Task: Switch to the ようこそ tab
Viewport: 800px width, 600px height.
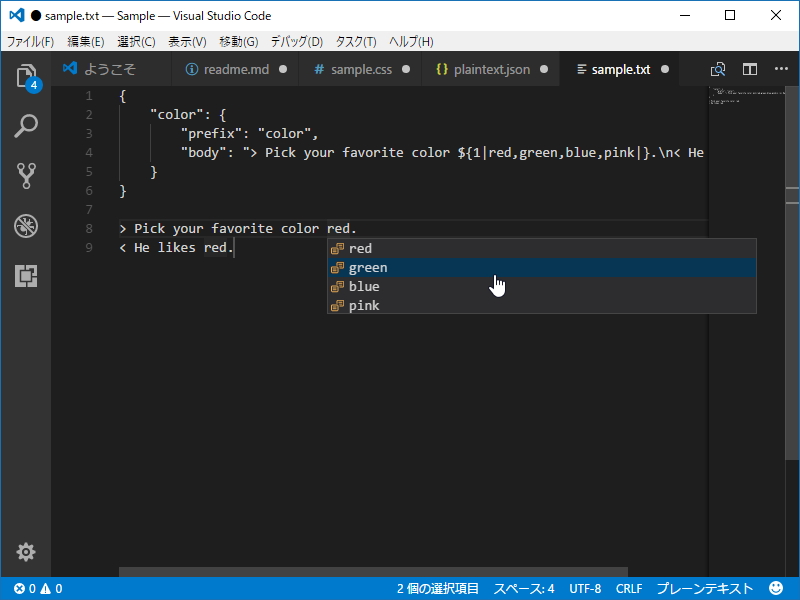Action: pyautogui.click(x=111, y=69)
